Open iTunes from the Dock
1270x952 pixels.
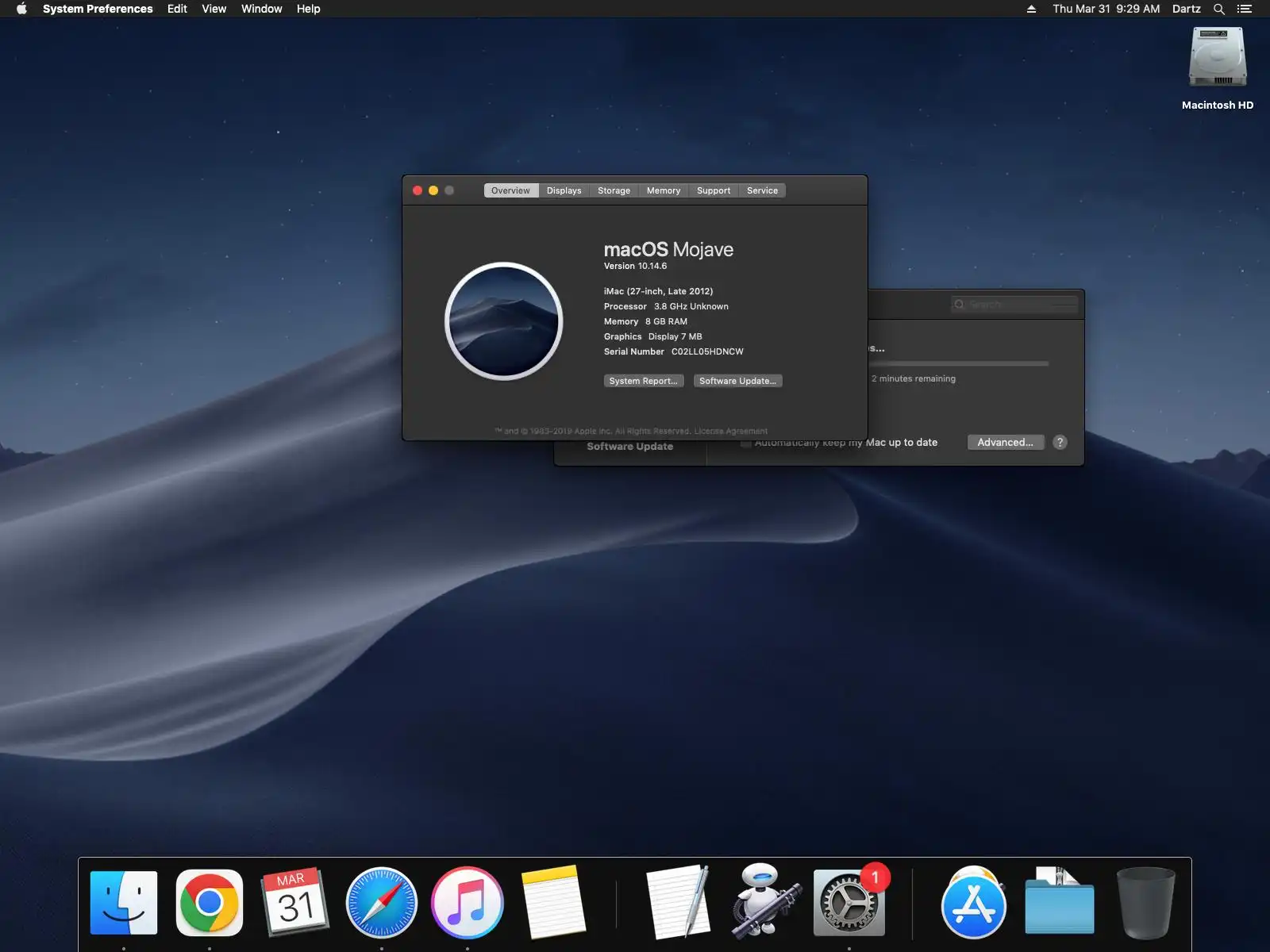[468, 903]
